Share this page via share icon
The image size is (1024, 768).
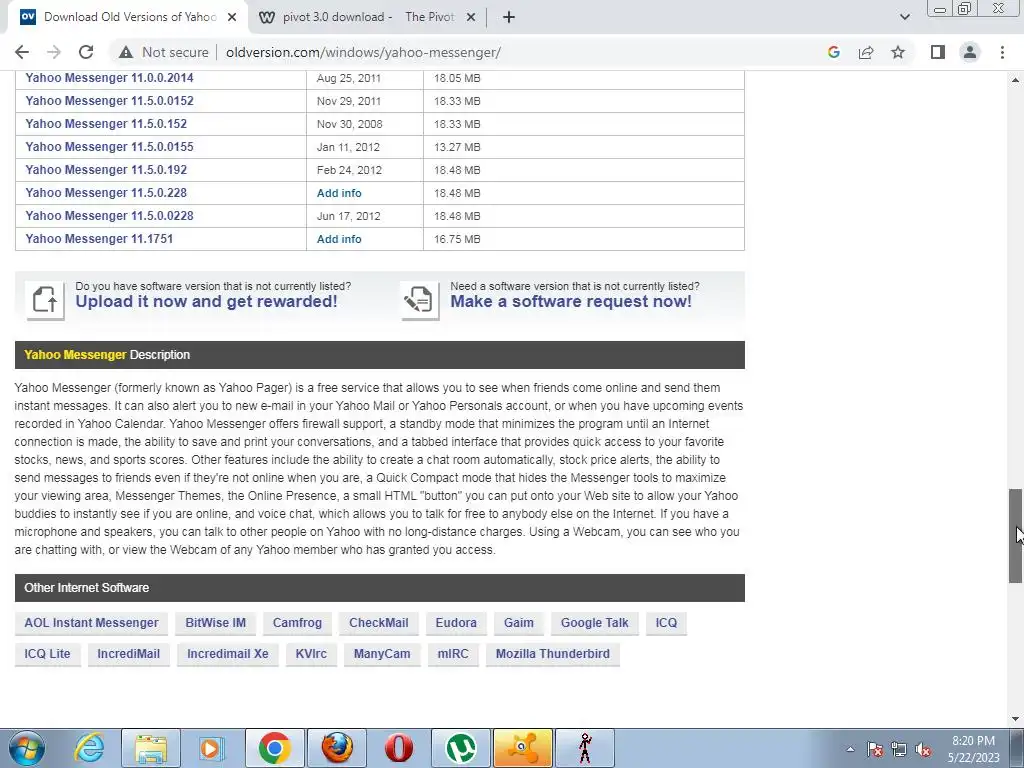click(x=866, y=52)
